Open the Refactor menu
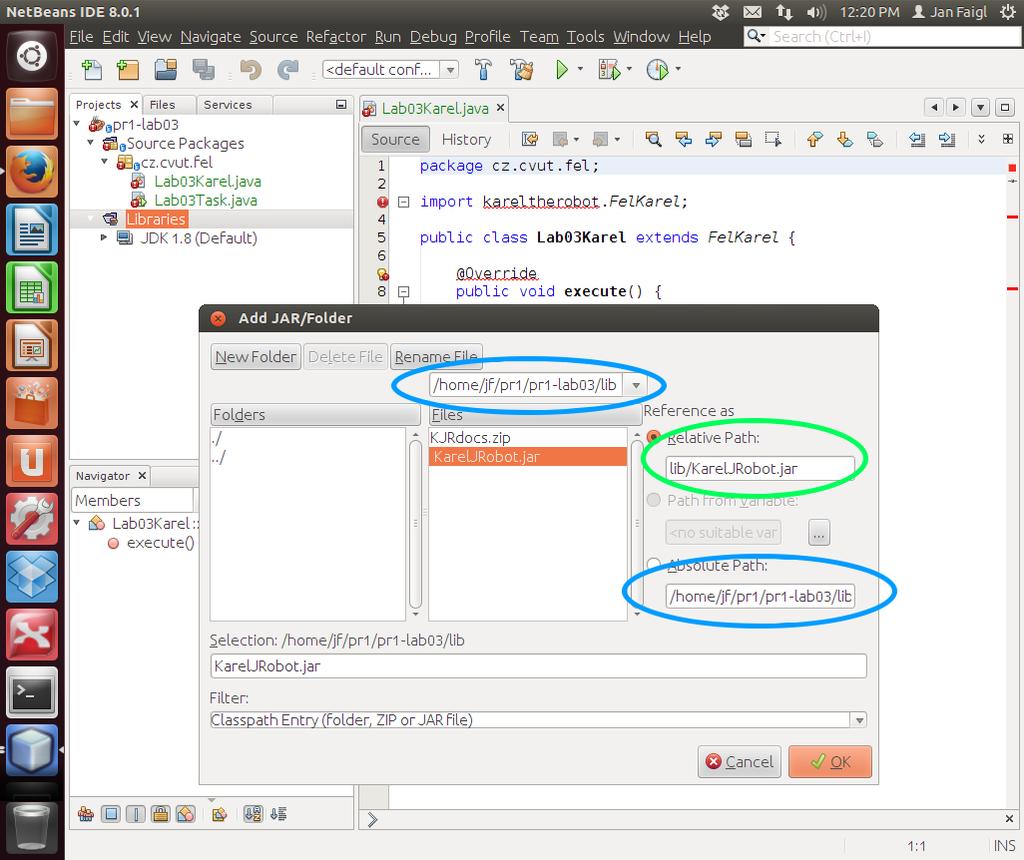Image resolution: width=1024 pixels, height=860 pixels. tap(336, 37)
